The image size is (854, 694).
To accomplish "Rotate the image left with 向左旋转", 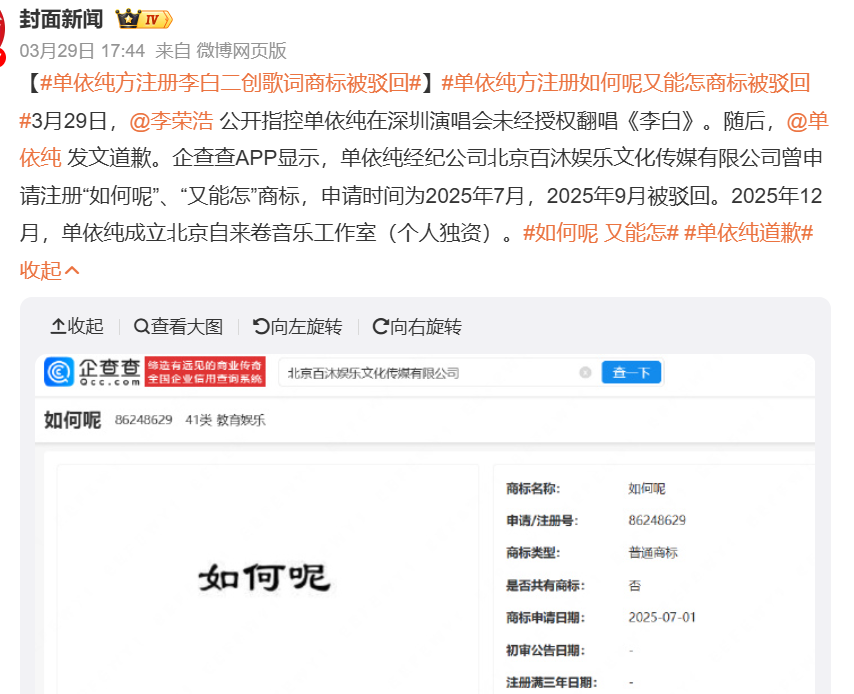I will (x=298, y=326).
